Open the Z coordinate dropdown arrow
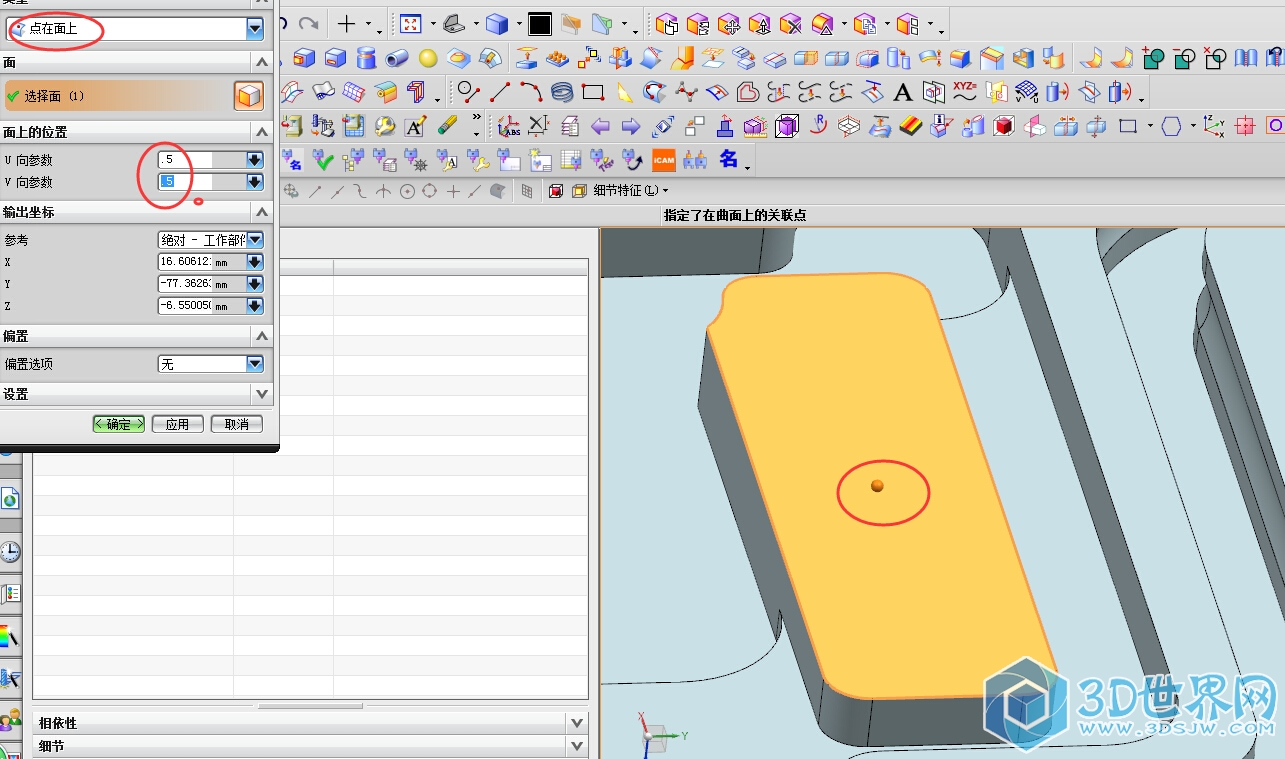1285x759 pixels. tap(255, 306)
